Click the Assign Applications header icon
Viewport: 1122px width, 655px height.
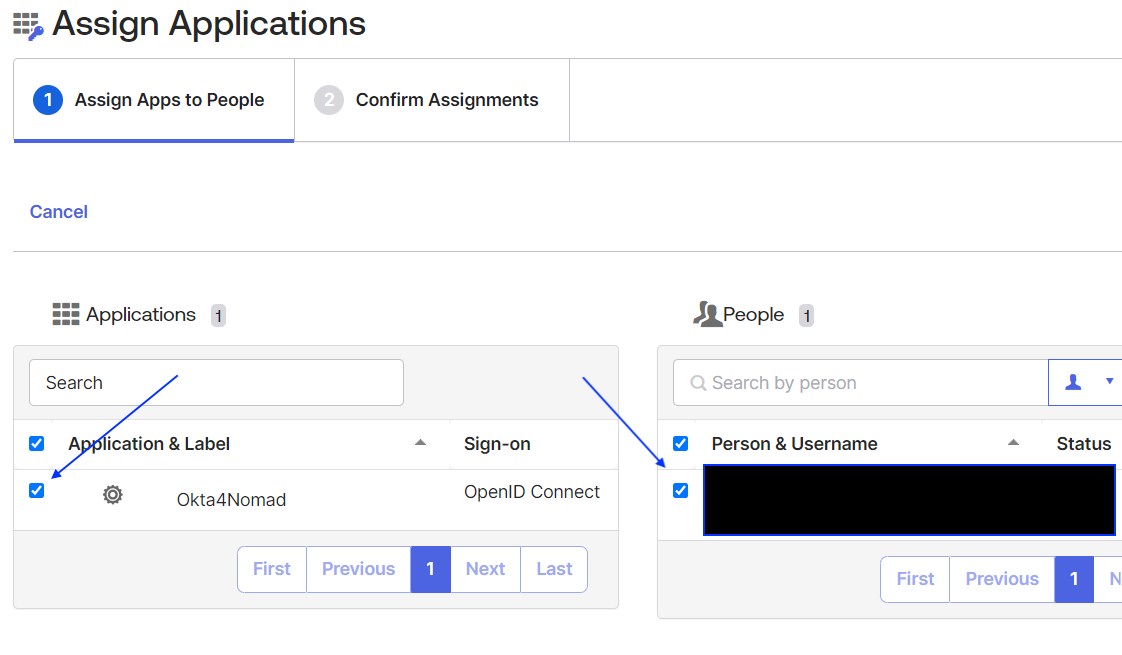(28, 25)
